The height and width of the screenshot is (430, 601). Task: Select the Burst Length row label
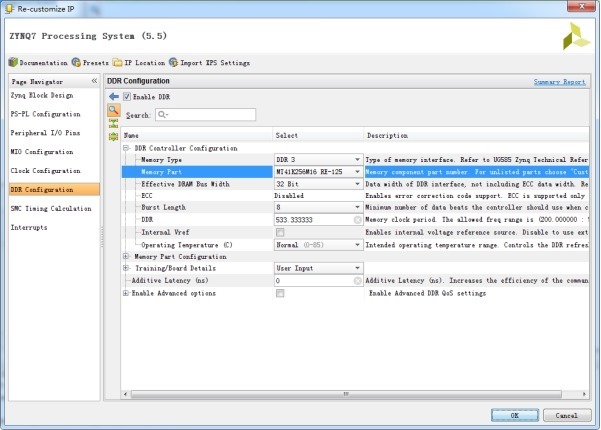(163, 207)
